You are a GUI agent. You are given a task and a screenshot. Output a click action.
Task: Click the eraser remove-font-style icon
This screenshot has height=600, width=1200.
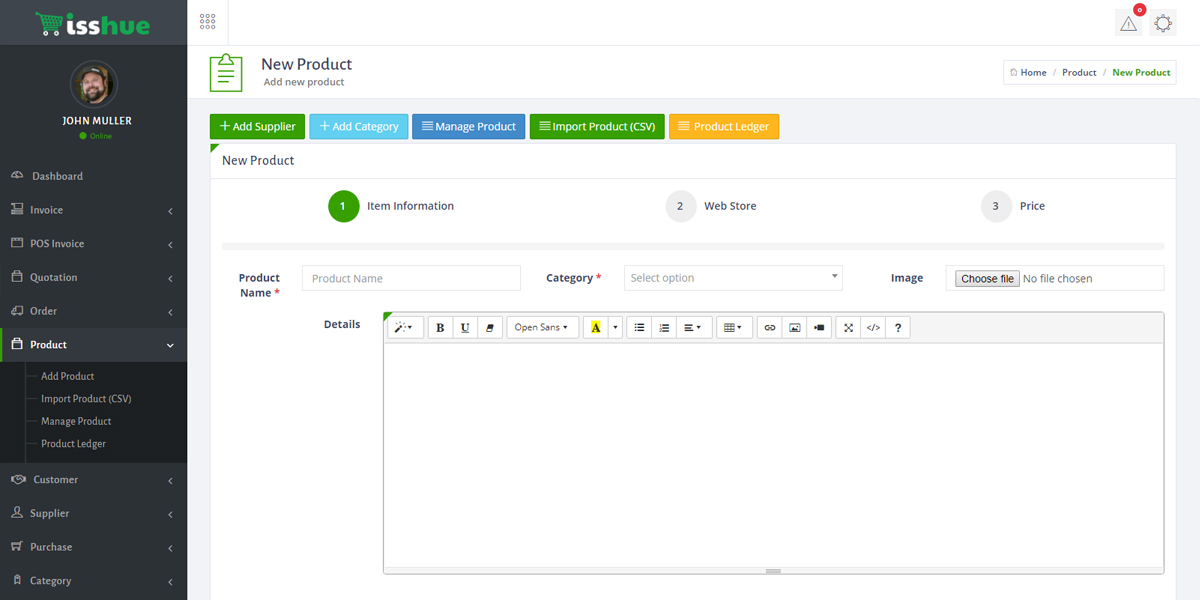pyautogui.click(x=490, y=328)
